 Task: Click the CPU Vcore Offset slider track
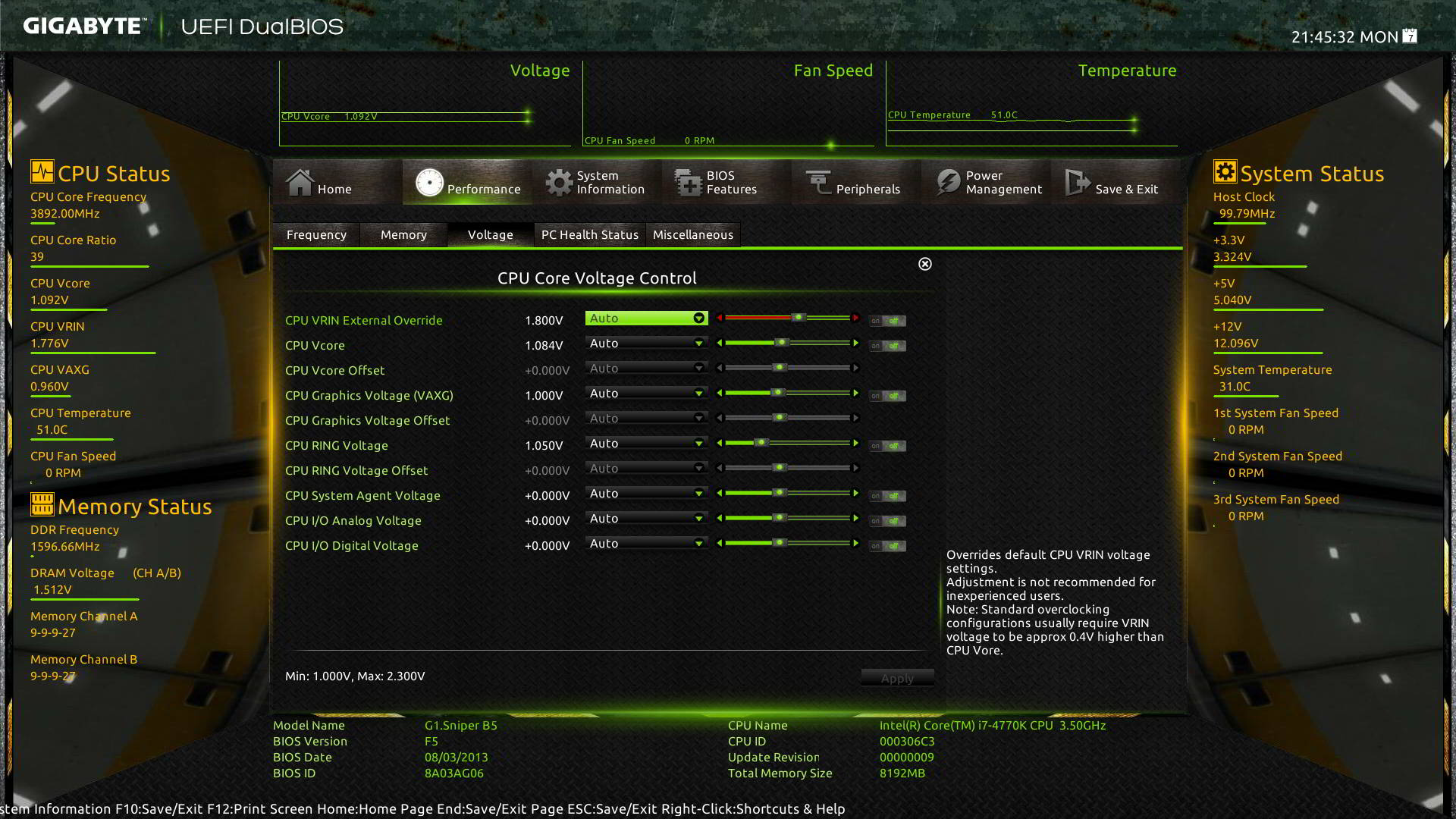click(787, 368)
